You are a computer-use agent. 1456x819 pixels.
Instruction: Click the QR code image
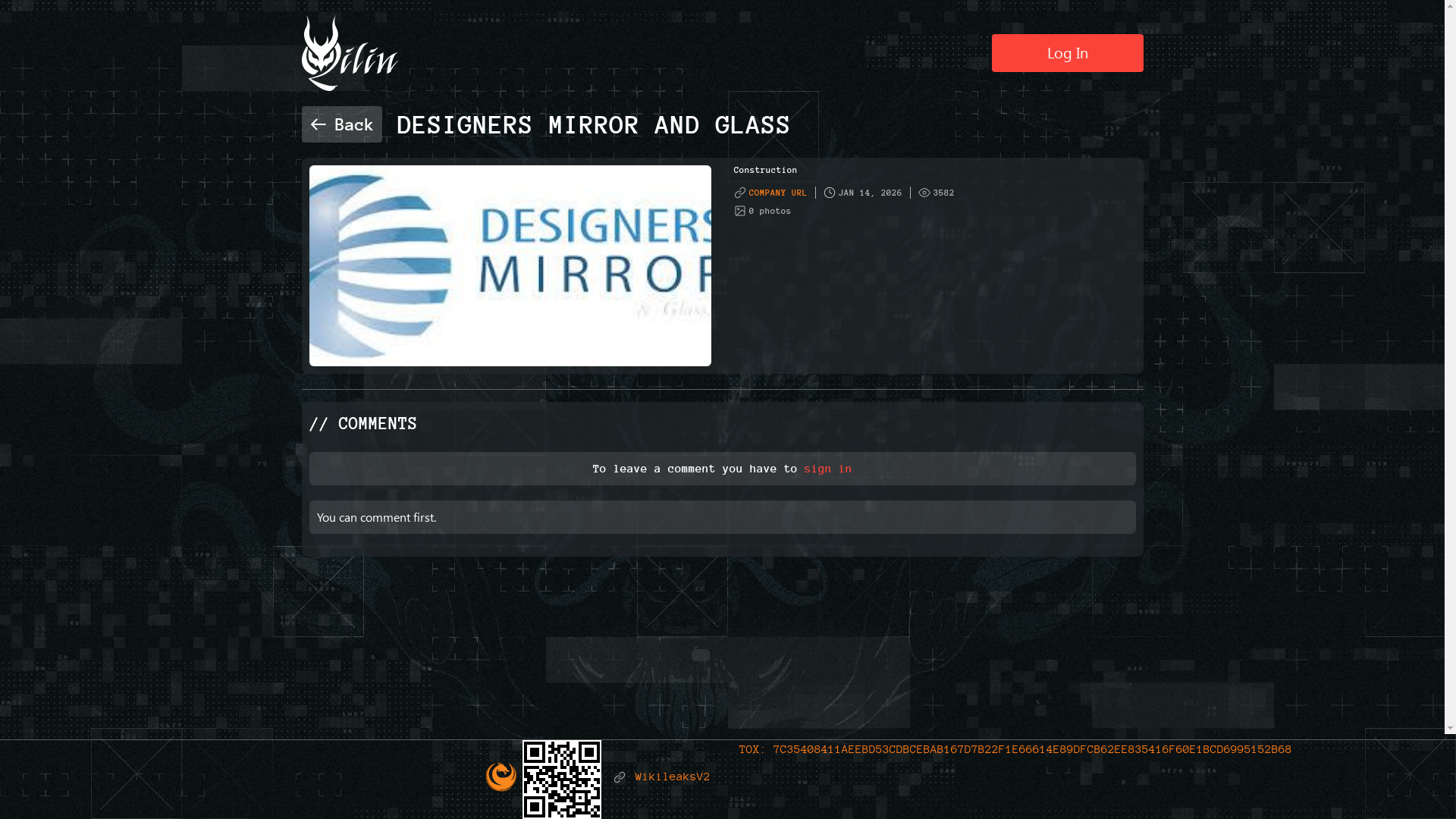pos(561,779)
